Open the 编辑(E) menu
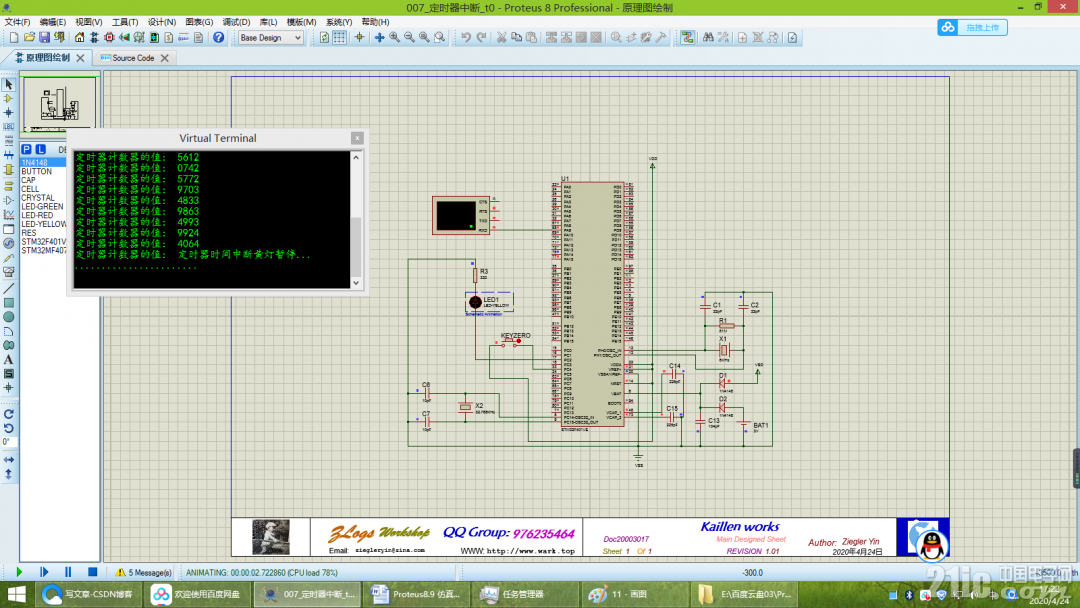The image size is (1080, 608). pos(53,22)
